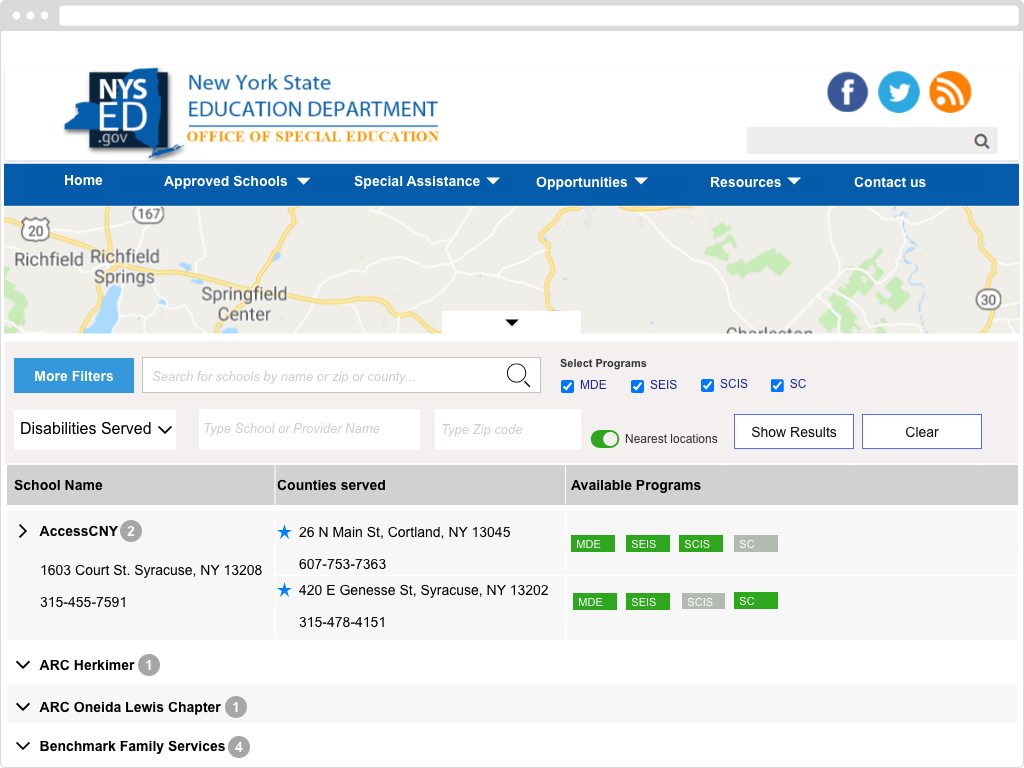Click star icon beside 26 N Main St

tap(284, 532)
